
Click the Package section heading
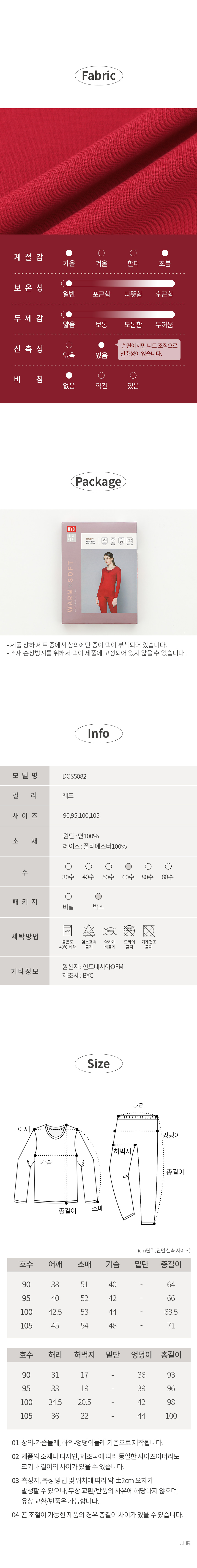pyautogui.click(x=98, y=481)
